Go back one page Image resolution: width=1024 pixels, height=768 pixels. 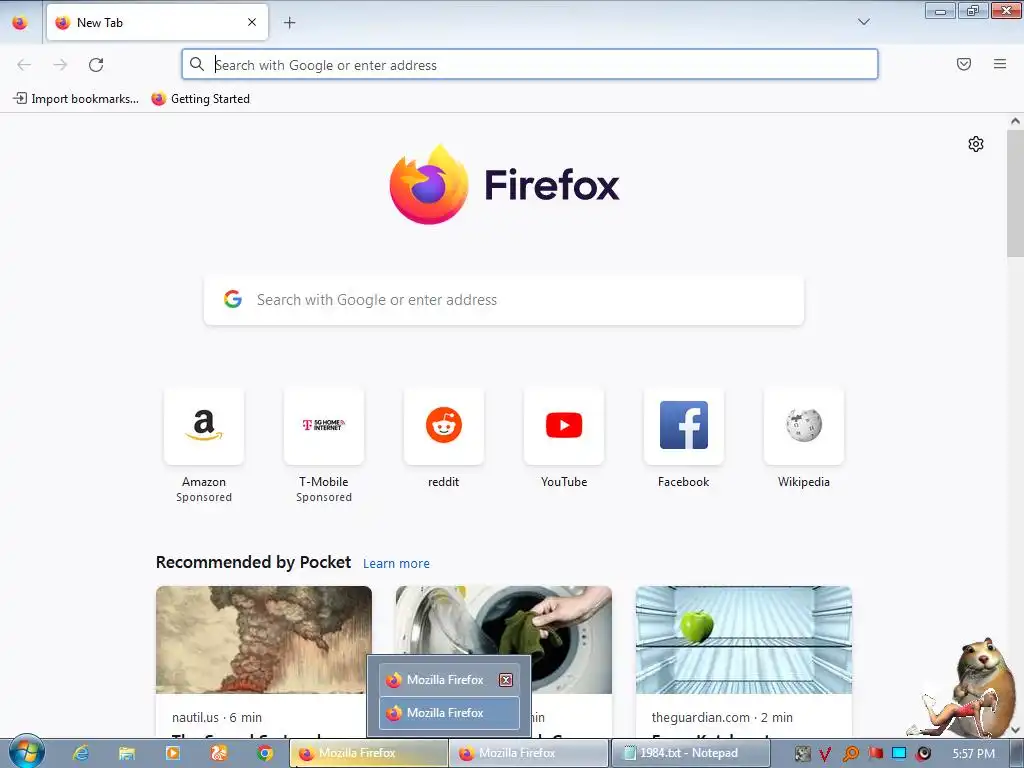pos(24,65)
